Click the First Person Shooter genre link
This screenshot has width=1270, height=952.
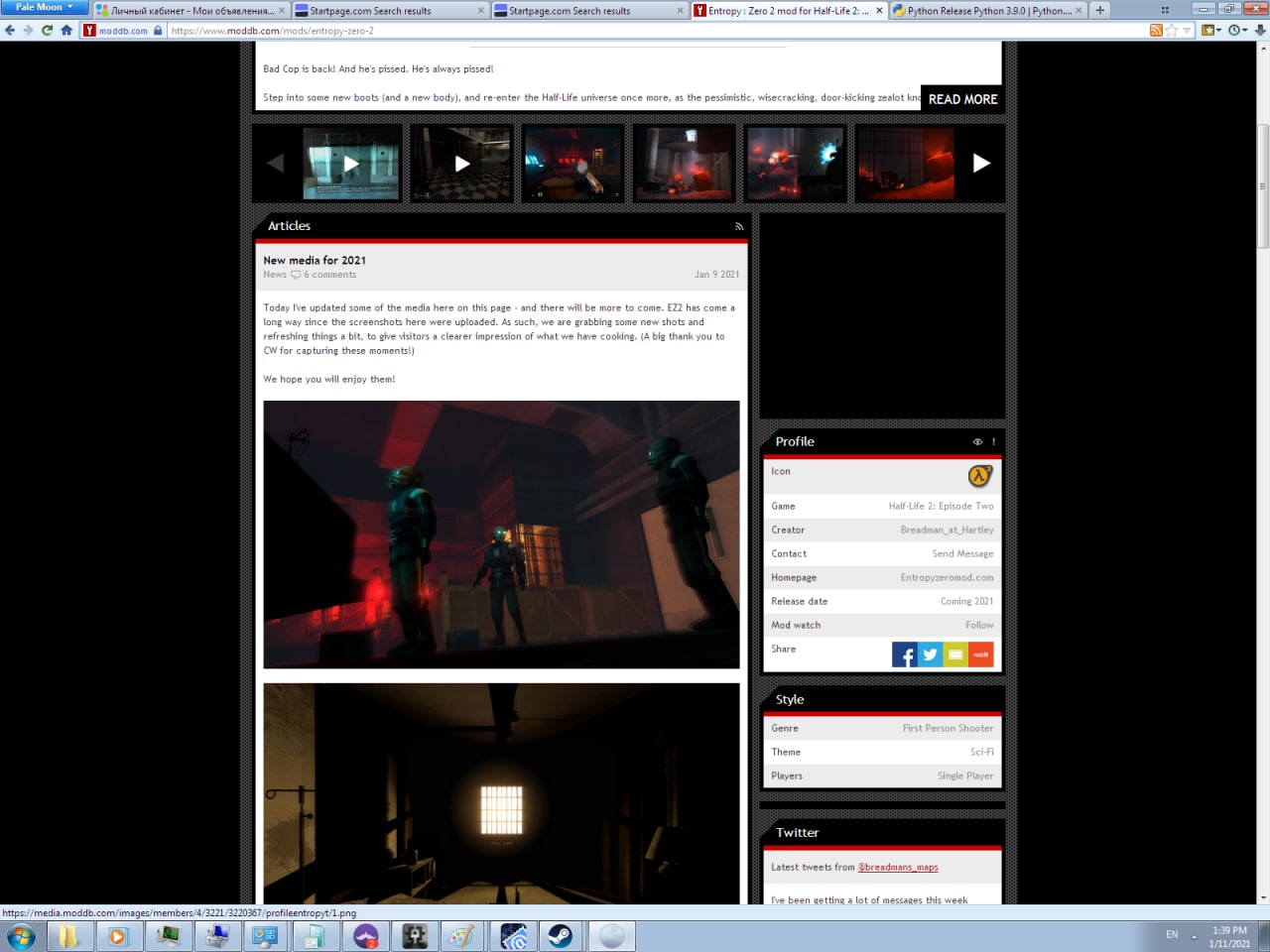[x=948, y=728]
